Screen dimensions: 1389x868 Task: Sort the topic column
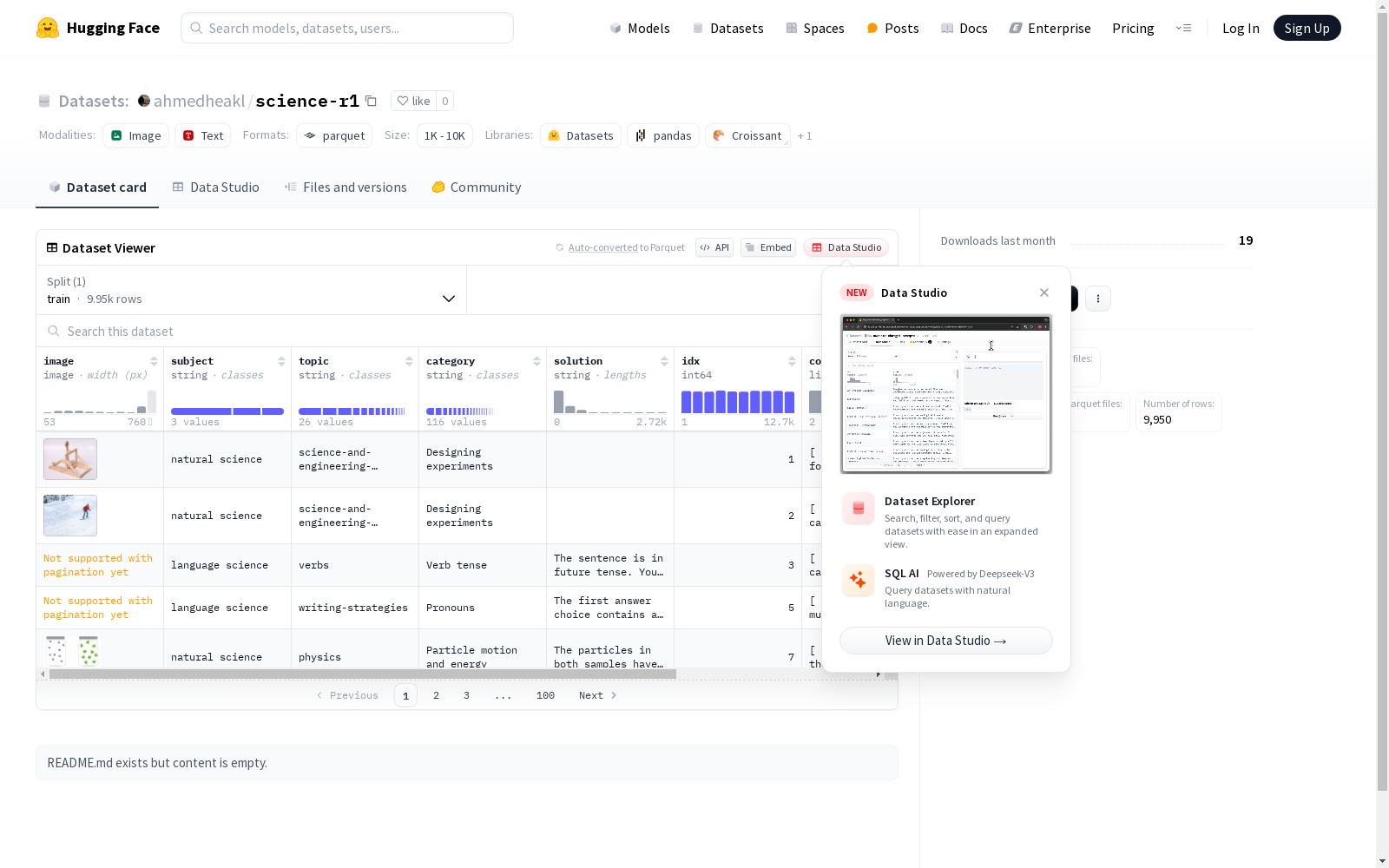[x=409, y=361]
